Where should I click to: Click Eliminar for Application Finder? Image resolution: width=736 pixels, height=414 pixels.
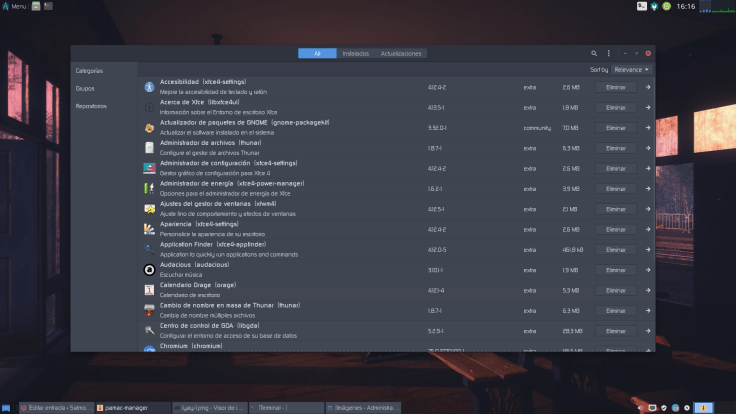point(615,250)
